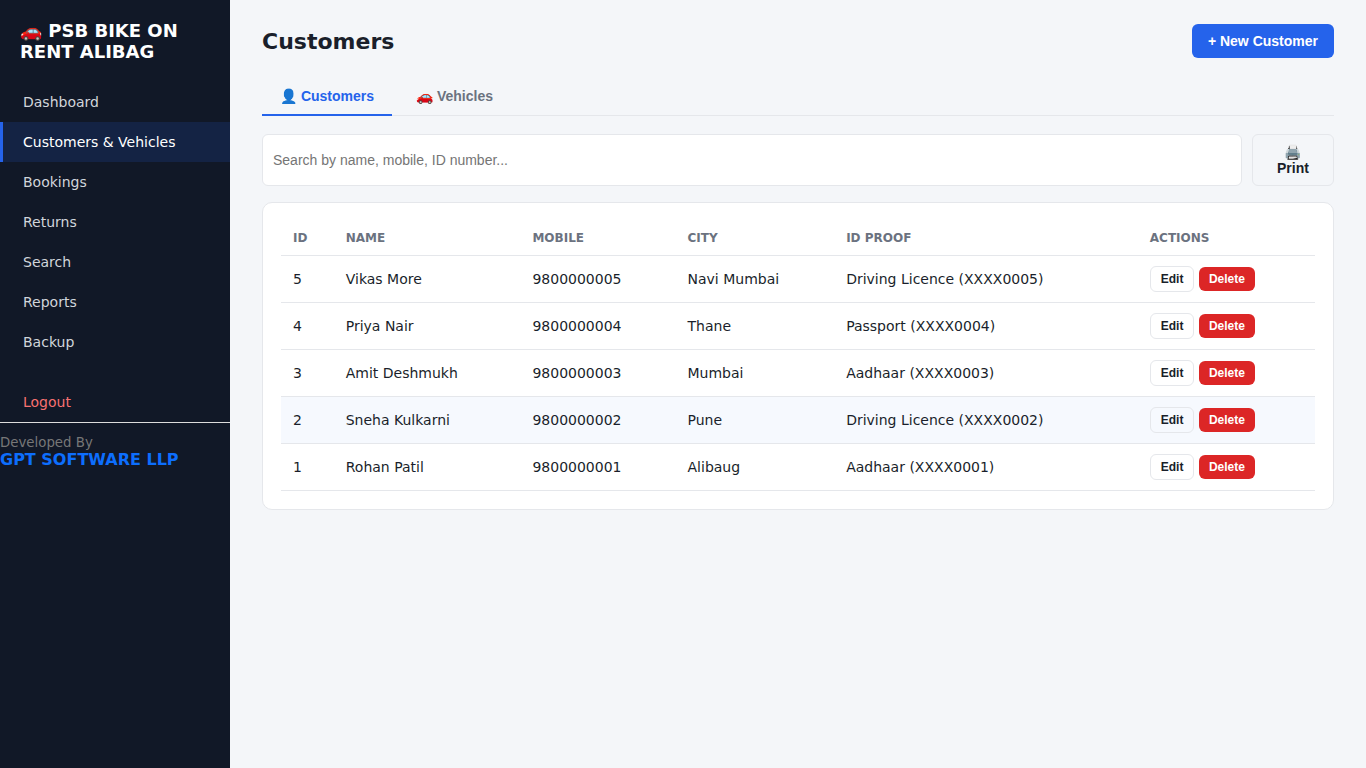Edit Amit Deshmukh's record
Viewport: 1366px width, 768px height.
click(x=1172, y=373)
